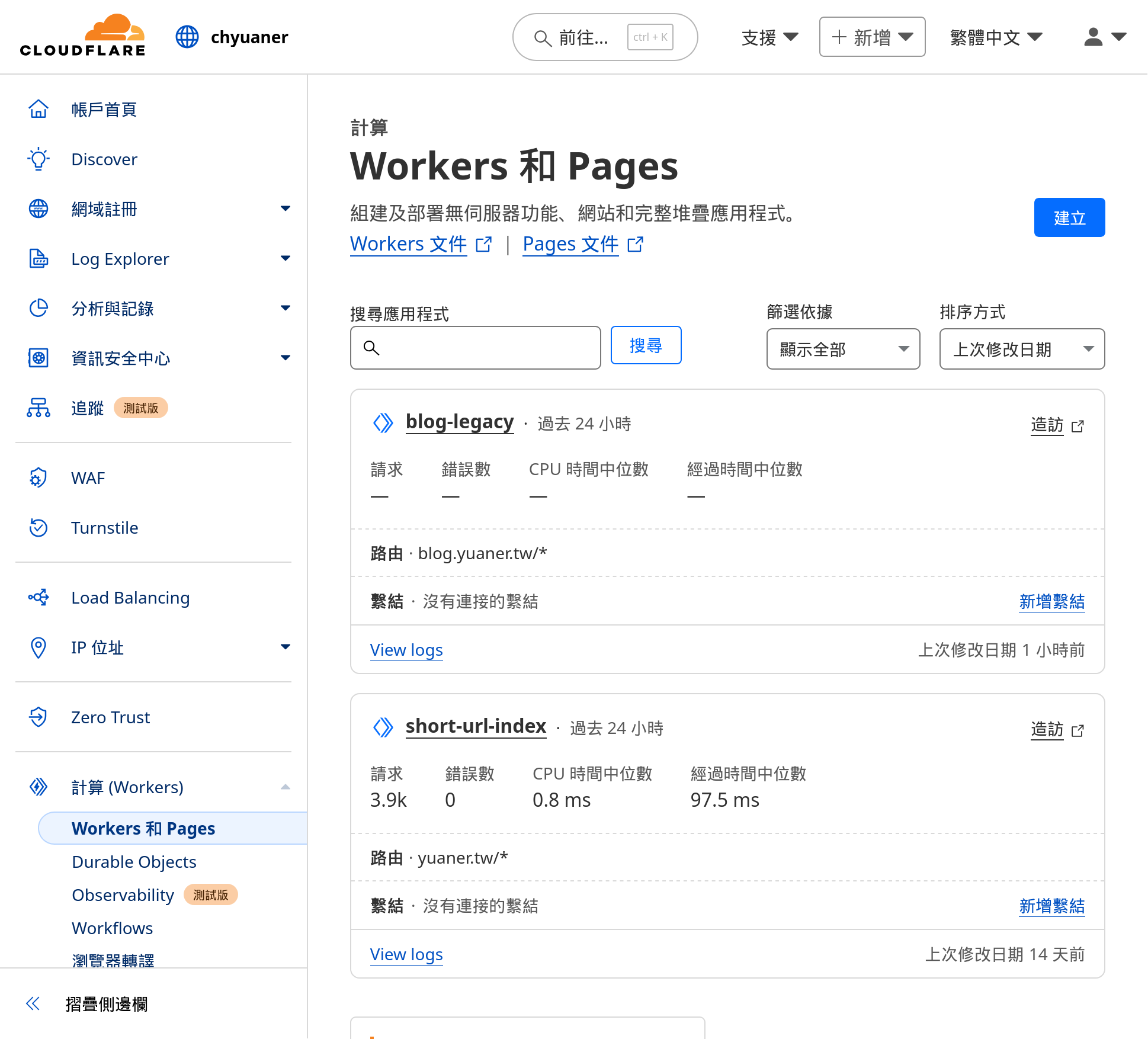Click the collapse sidebar double-chevron icon
The height and width of the screenshot is (1039, 1148).
click(x=33, y=1003)
